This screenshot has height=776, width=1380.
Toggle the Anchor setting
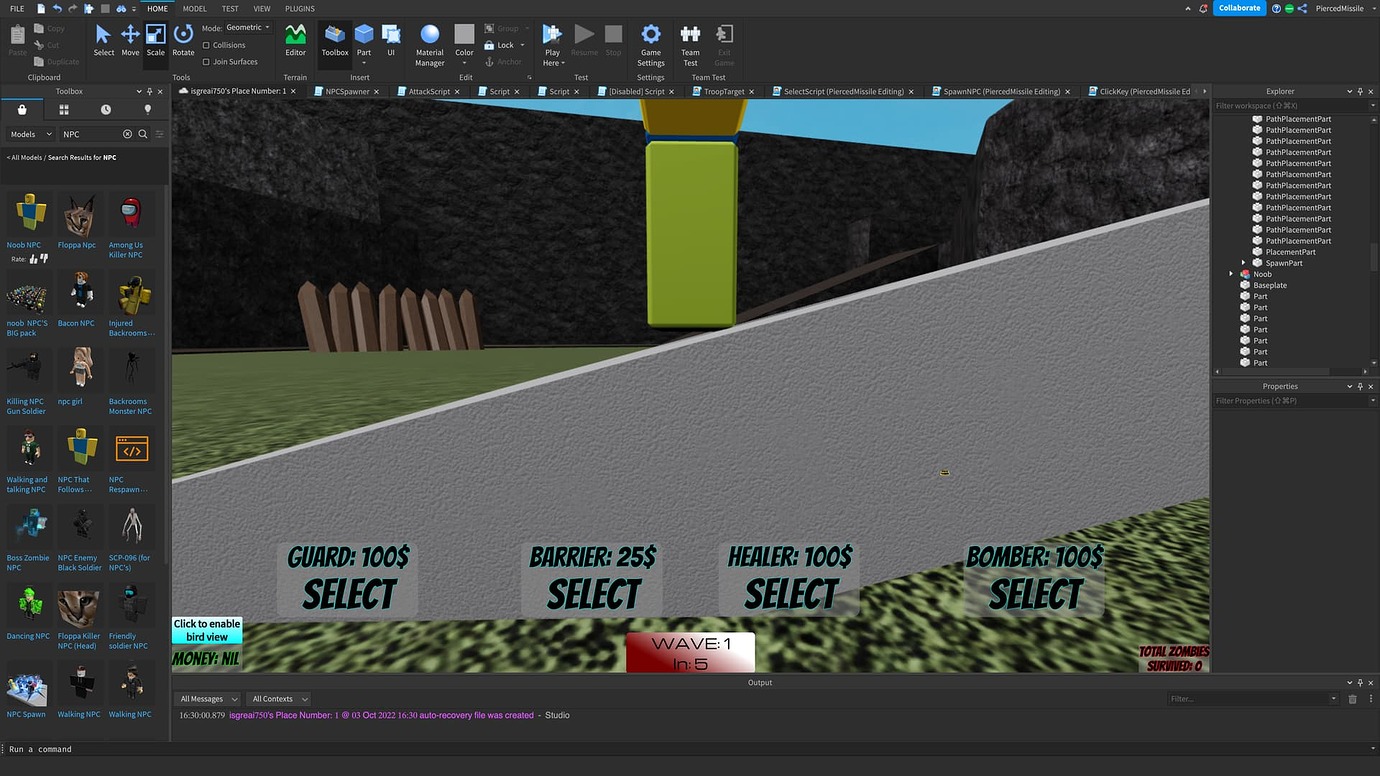pos(503,61)
